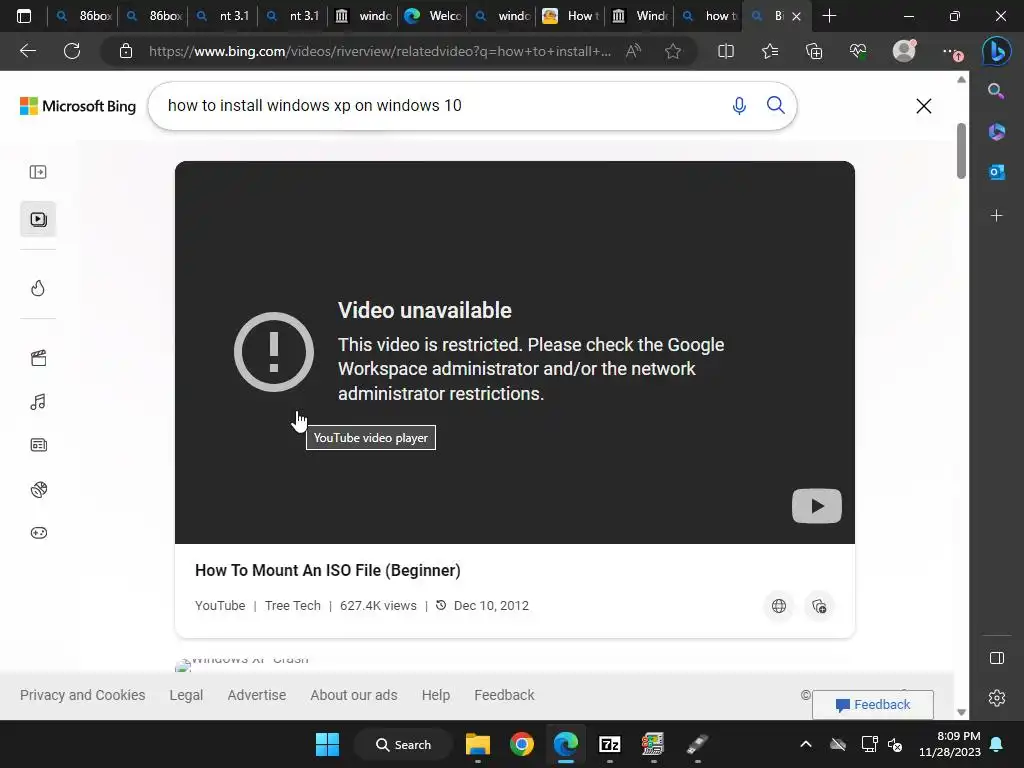This screenshot has height=768, width=1024.
Task: Open Settings and more ellipsis menu
Action: pos(951,51)
